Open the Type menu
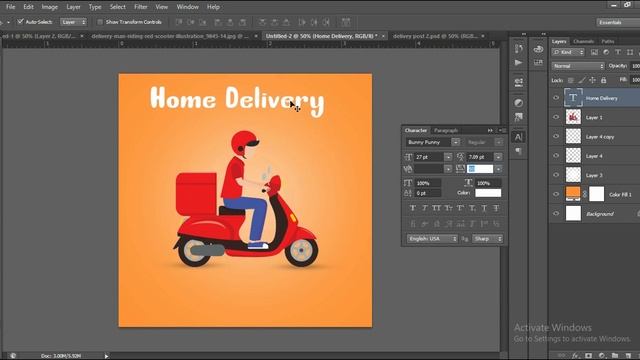 [95, 7]
